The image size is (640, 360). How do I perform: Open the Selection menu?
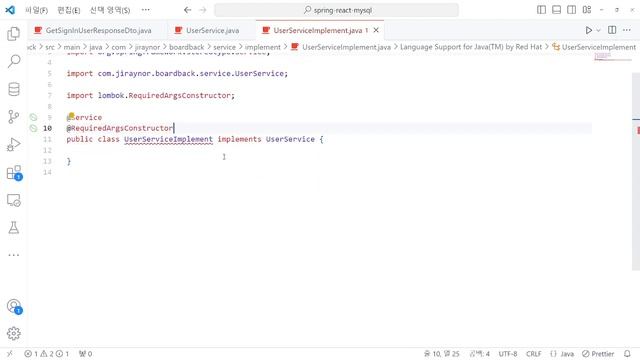[x=109, y=10]
